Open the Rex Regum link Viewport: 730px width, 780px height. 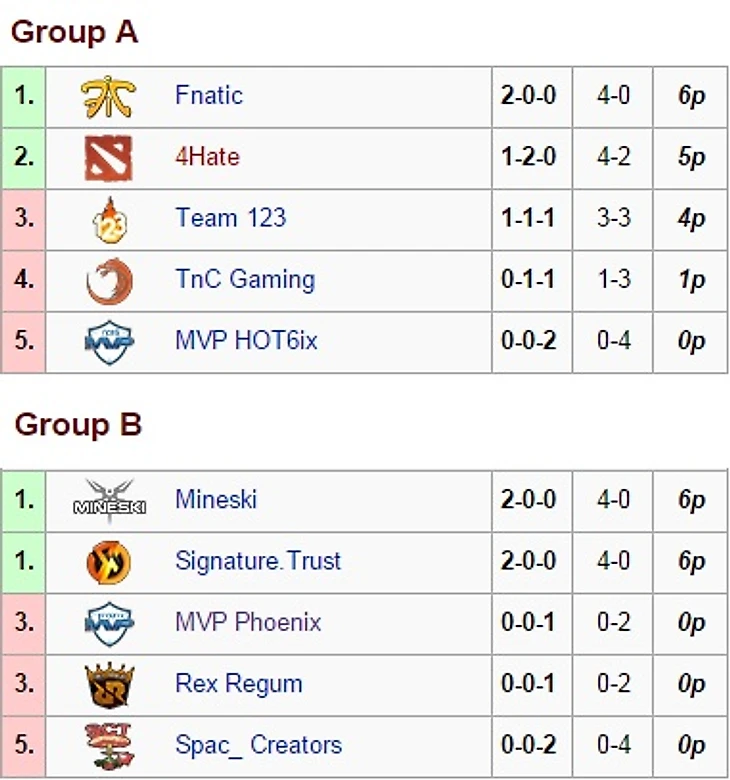click(x=239, y=684)
